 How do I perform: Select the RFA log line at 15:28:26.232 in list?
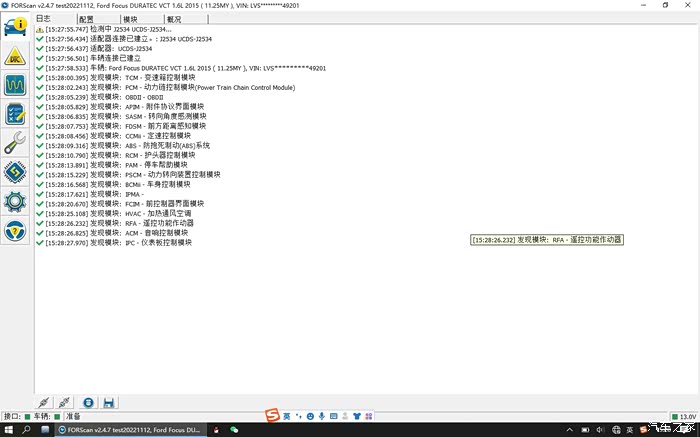[115, 223]
